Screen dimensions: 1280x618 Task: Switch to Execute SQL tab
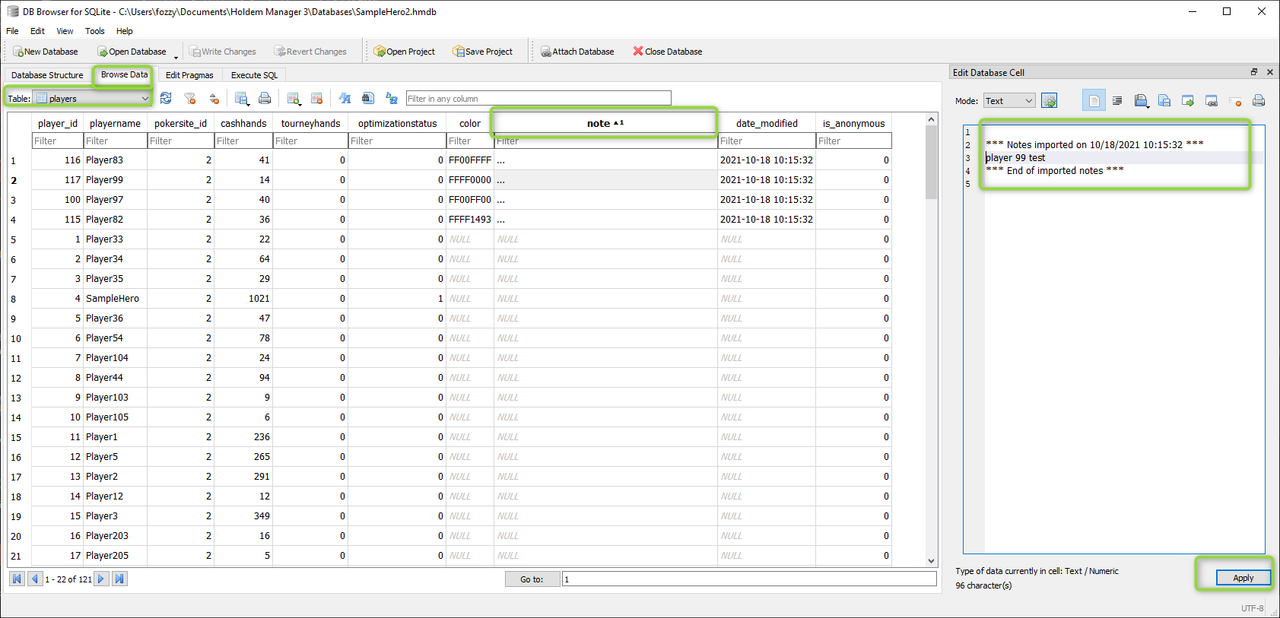click(254, 75)
